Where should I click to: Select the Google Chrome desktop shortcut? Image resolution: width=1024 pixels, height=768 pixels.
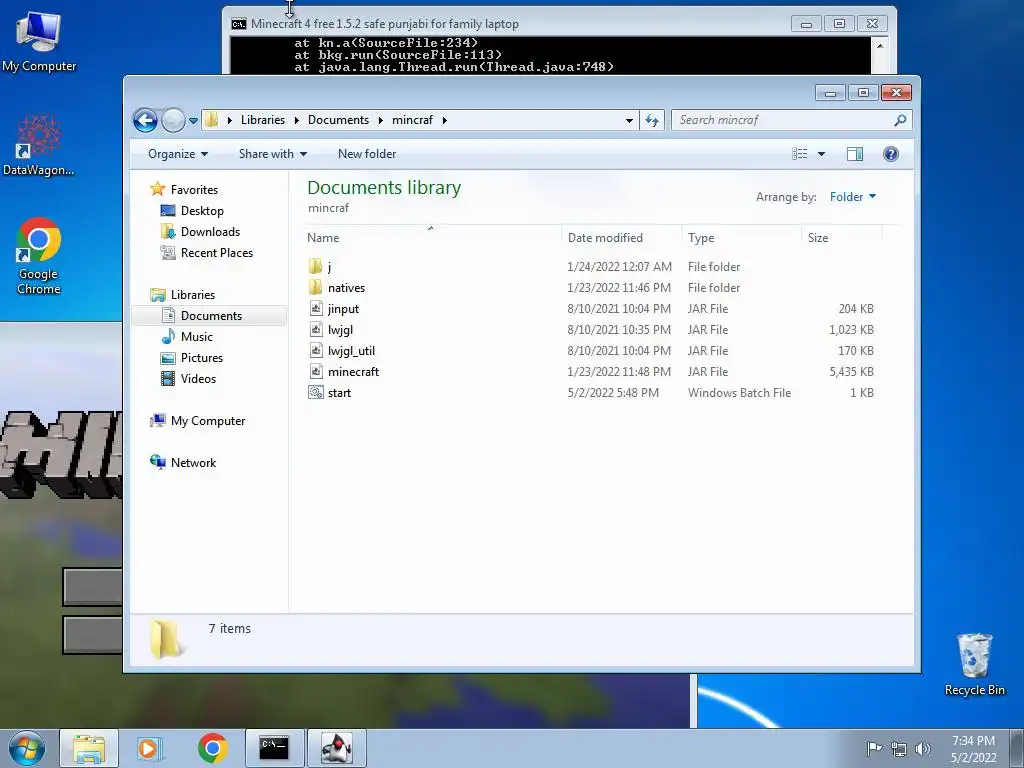(39, 256)
